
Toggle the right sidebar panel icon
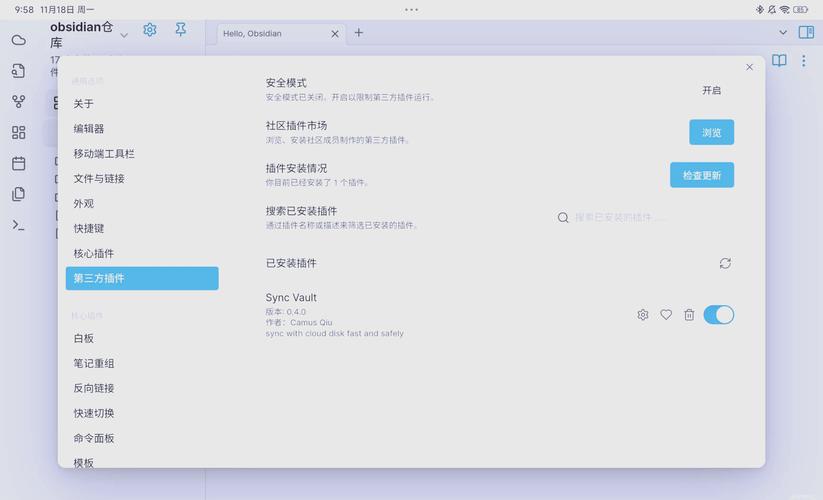[x=806, y=32]
